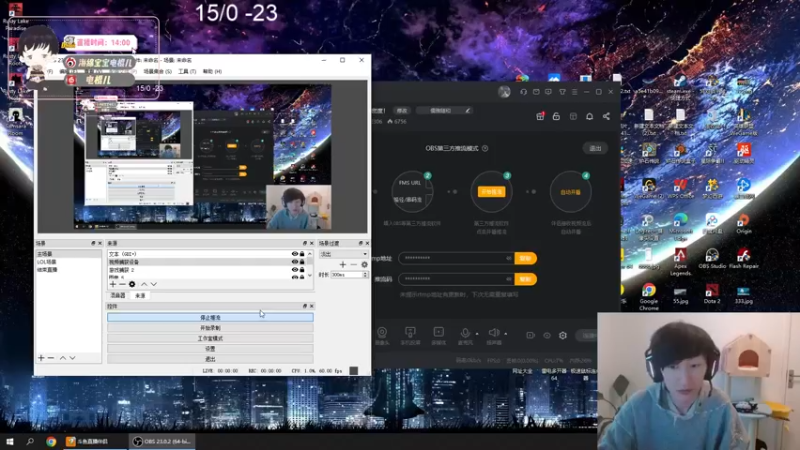Click Chrome icon on the taskbar
This screenshot has height=450, width=800.
51,441
